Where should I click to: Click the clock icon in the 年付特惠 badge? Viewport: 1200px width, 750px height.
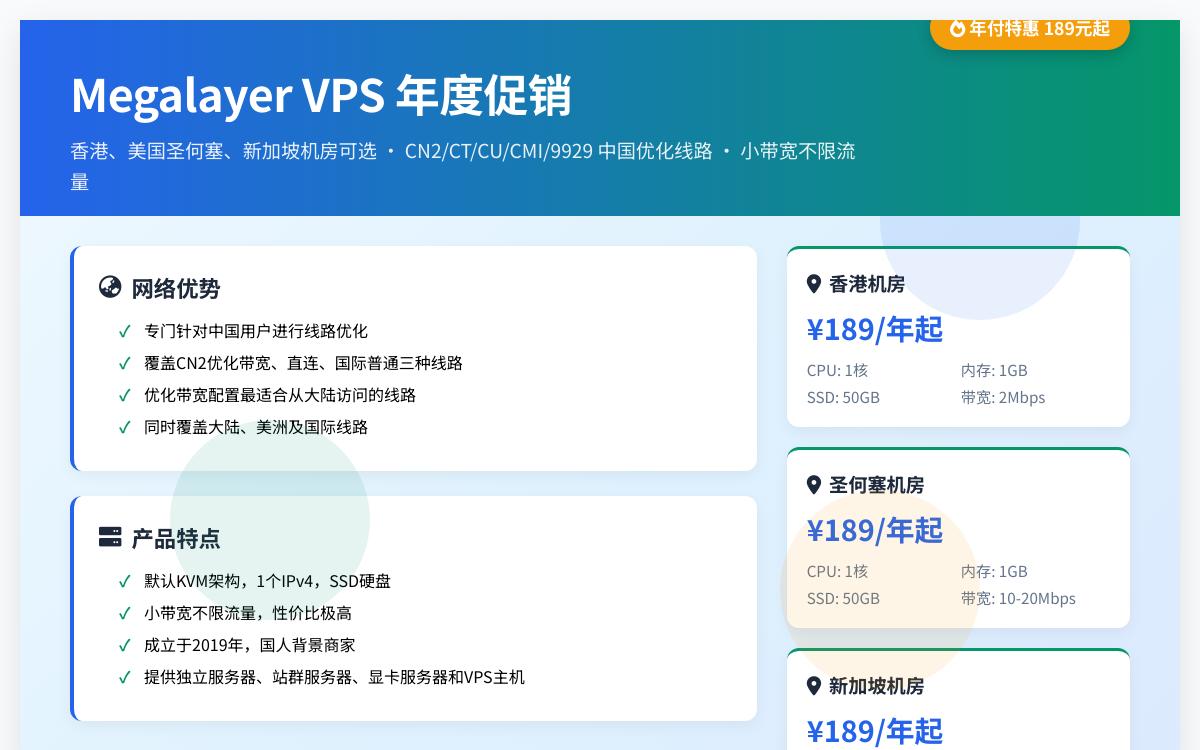[957, 28]
